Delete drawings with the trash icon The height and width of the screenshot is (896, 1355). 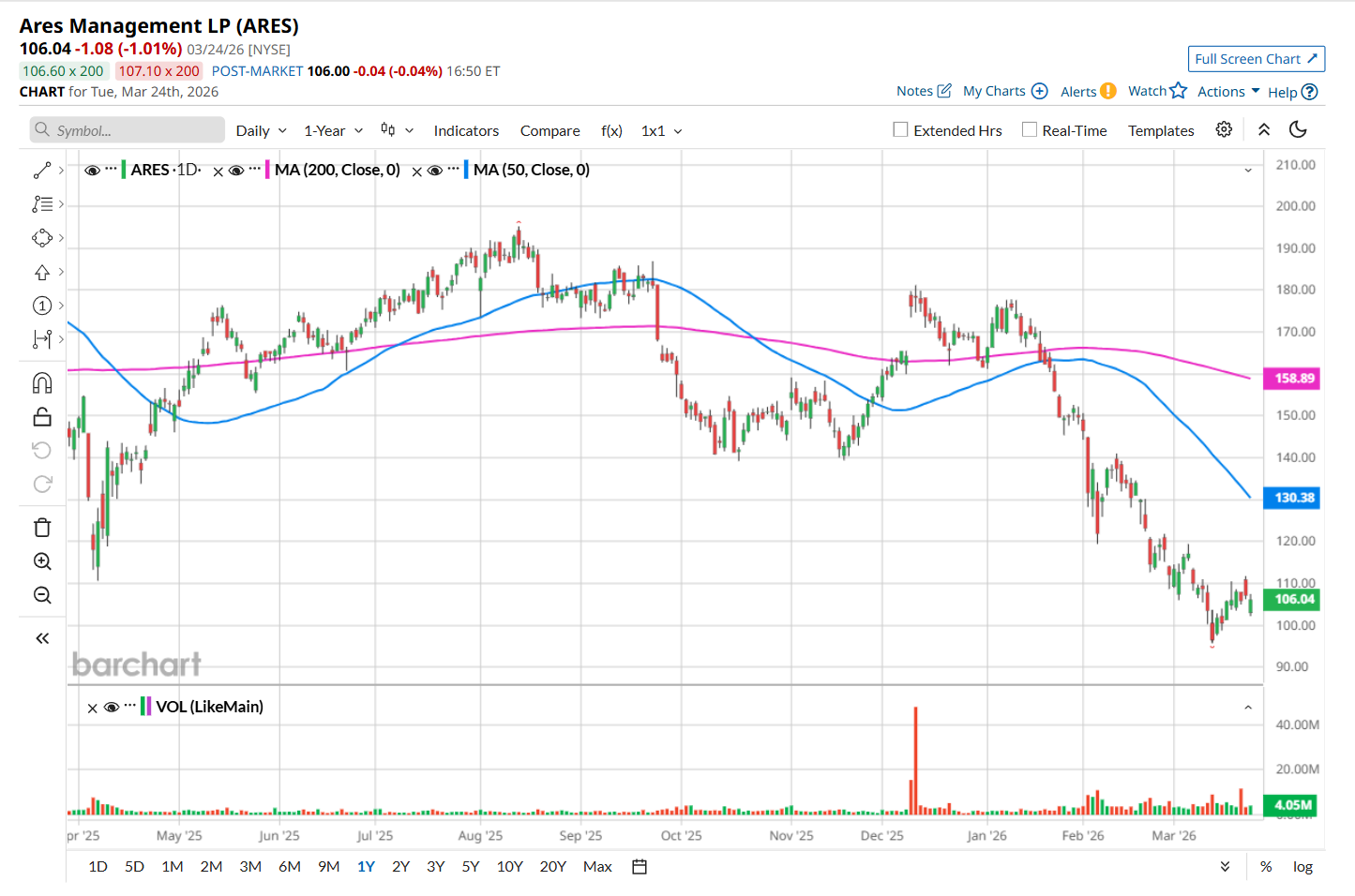42,528
